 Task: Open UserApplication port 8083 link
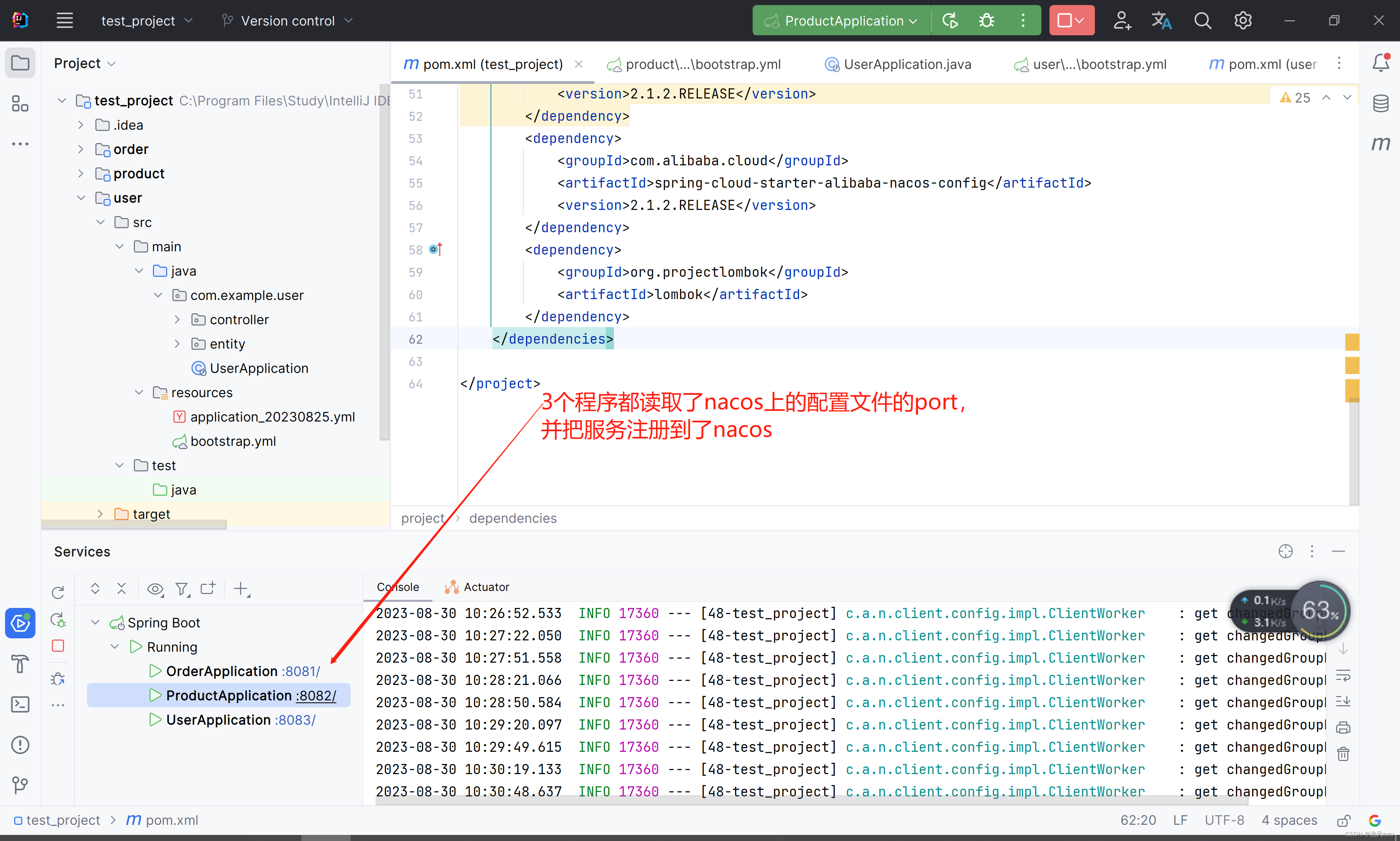click(x=295, y=720)
